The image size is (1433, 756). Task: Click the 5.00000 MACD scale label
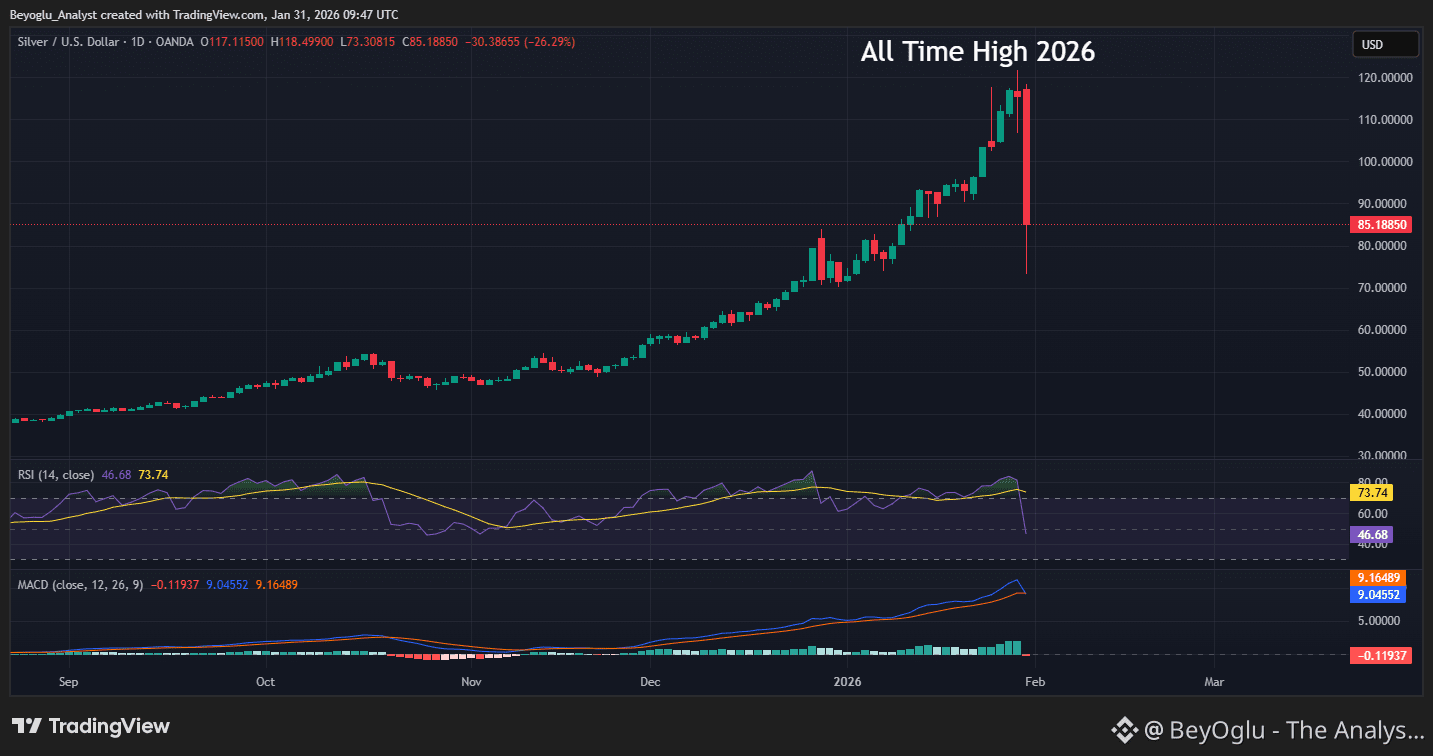click(x=1379, y=621)
